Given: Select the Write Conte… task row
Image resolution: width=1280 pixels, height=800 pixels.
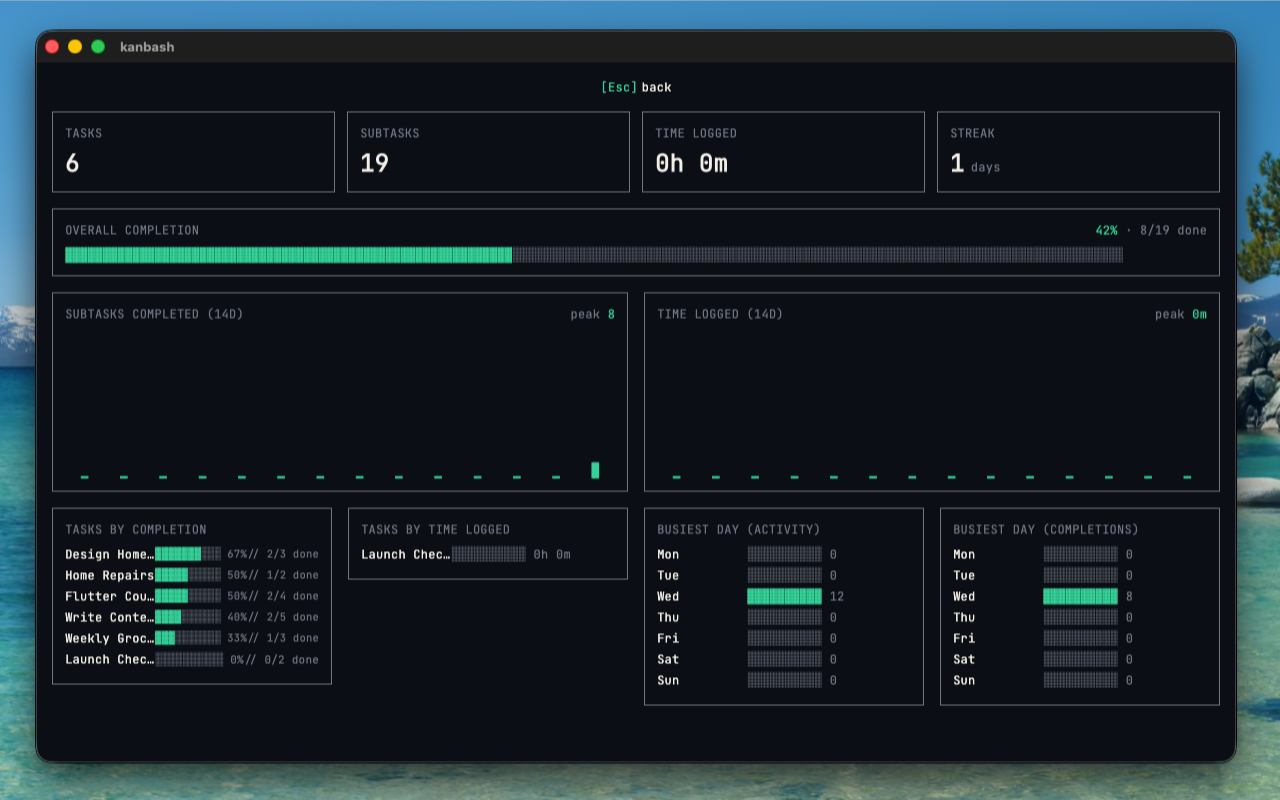Looking at the screenshot, I should coord(192,617).
